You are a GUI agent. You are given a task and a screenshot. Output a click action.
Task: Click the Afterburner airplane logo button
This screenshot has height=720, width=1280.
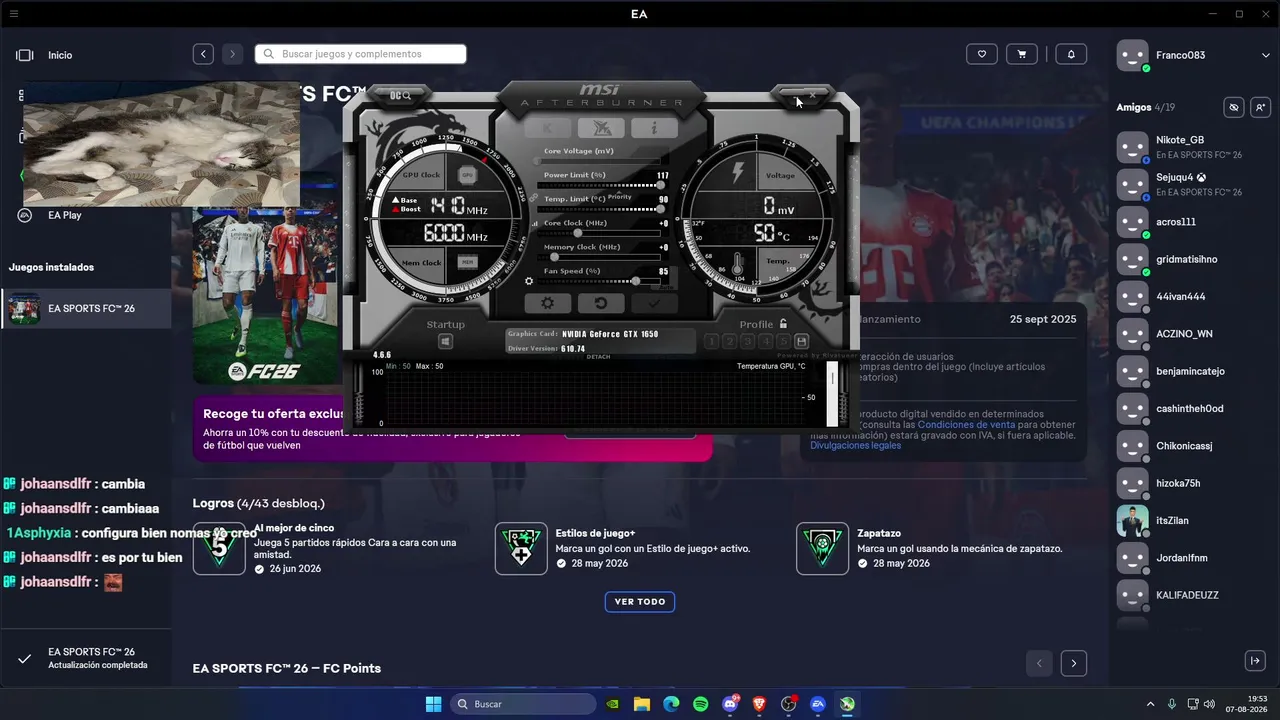[x=601, y=128]
